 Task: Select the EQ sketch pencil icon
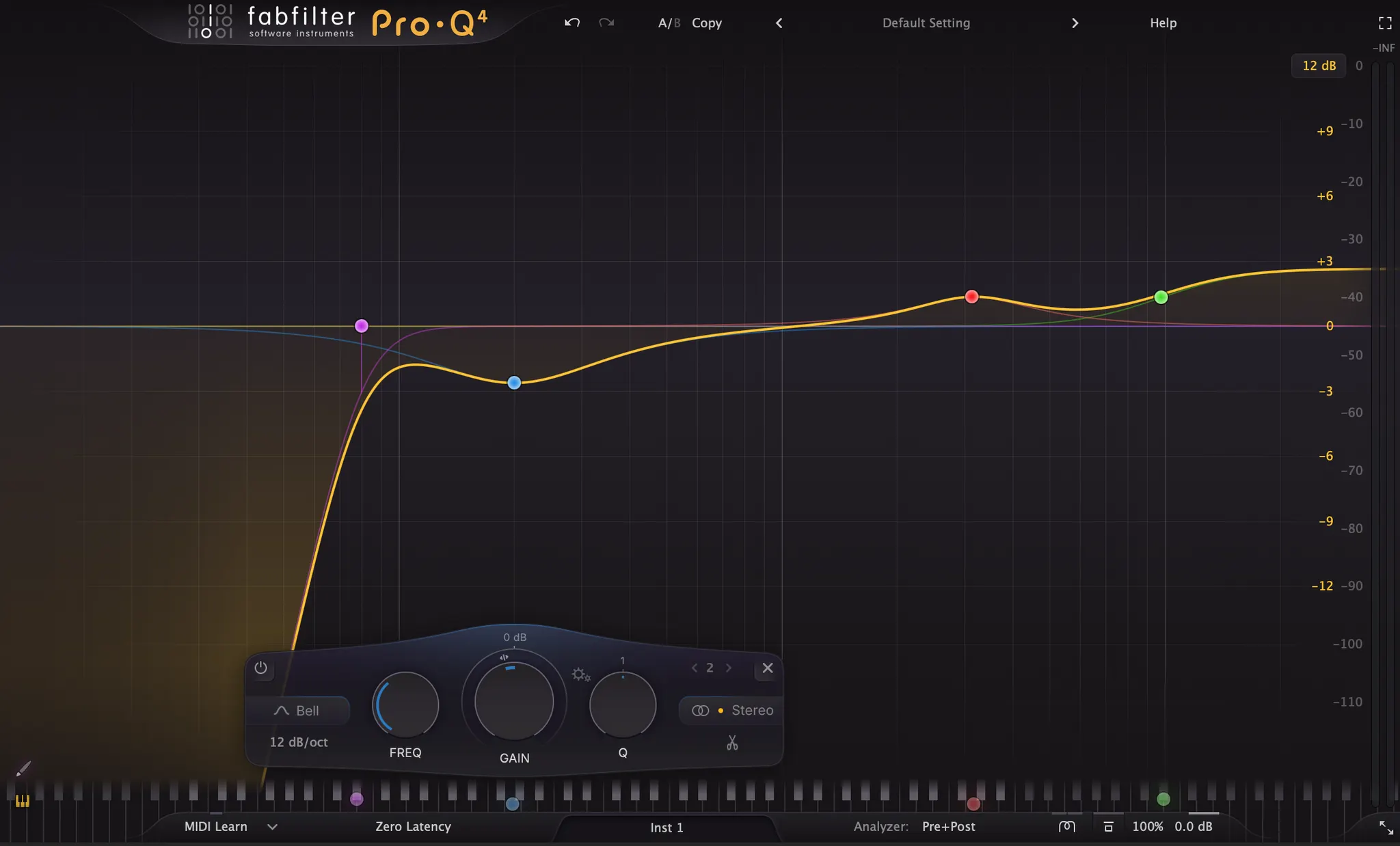(23, 769)
